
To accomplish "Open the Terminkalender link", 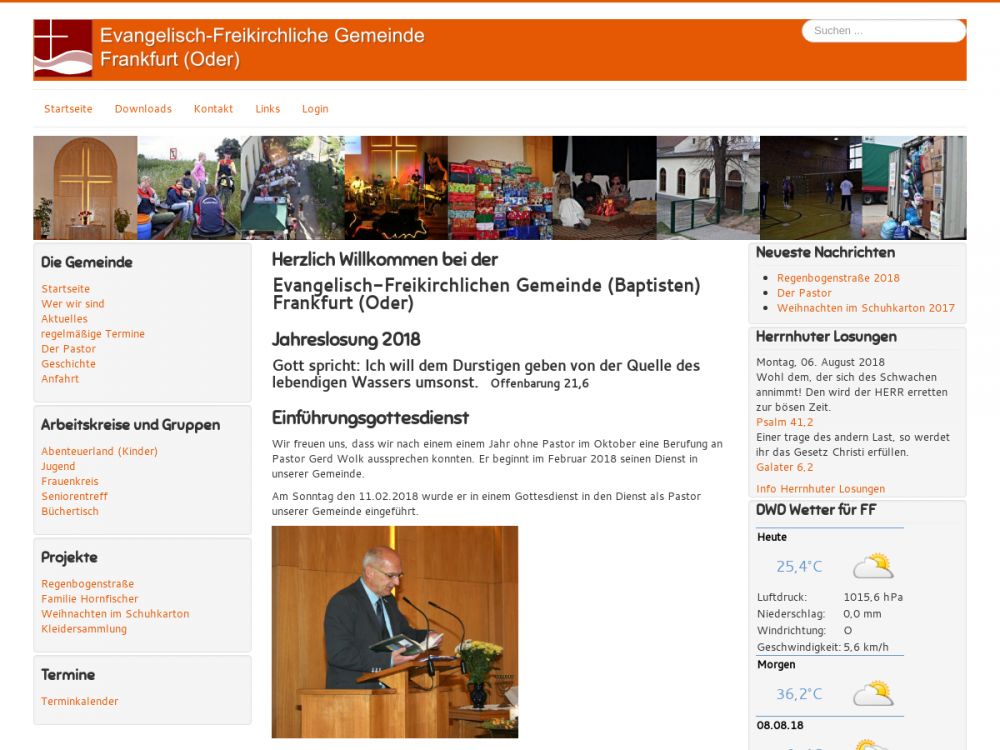I will pyautogui.click(x=80, y=702).
